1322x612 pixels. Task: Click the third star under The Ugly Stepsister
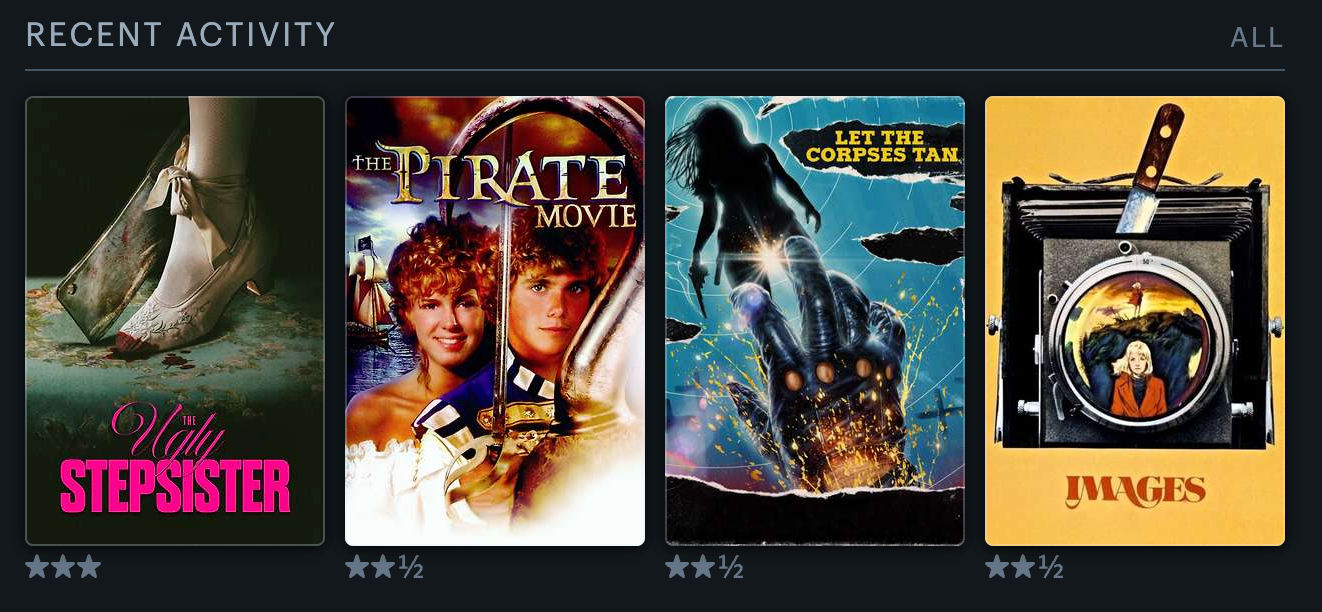[89, 568]
